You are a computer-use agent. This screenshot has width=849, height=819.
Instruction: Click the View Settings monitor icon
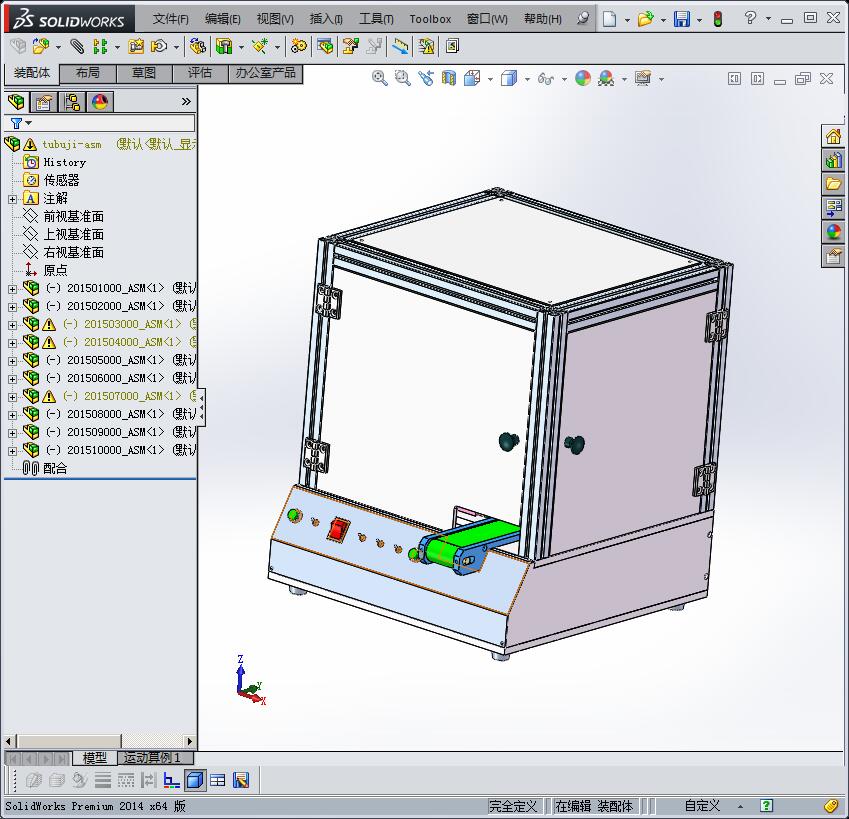click(x=643, y=78)
